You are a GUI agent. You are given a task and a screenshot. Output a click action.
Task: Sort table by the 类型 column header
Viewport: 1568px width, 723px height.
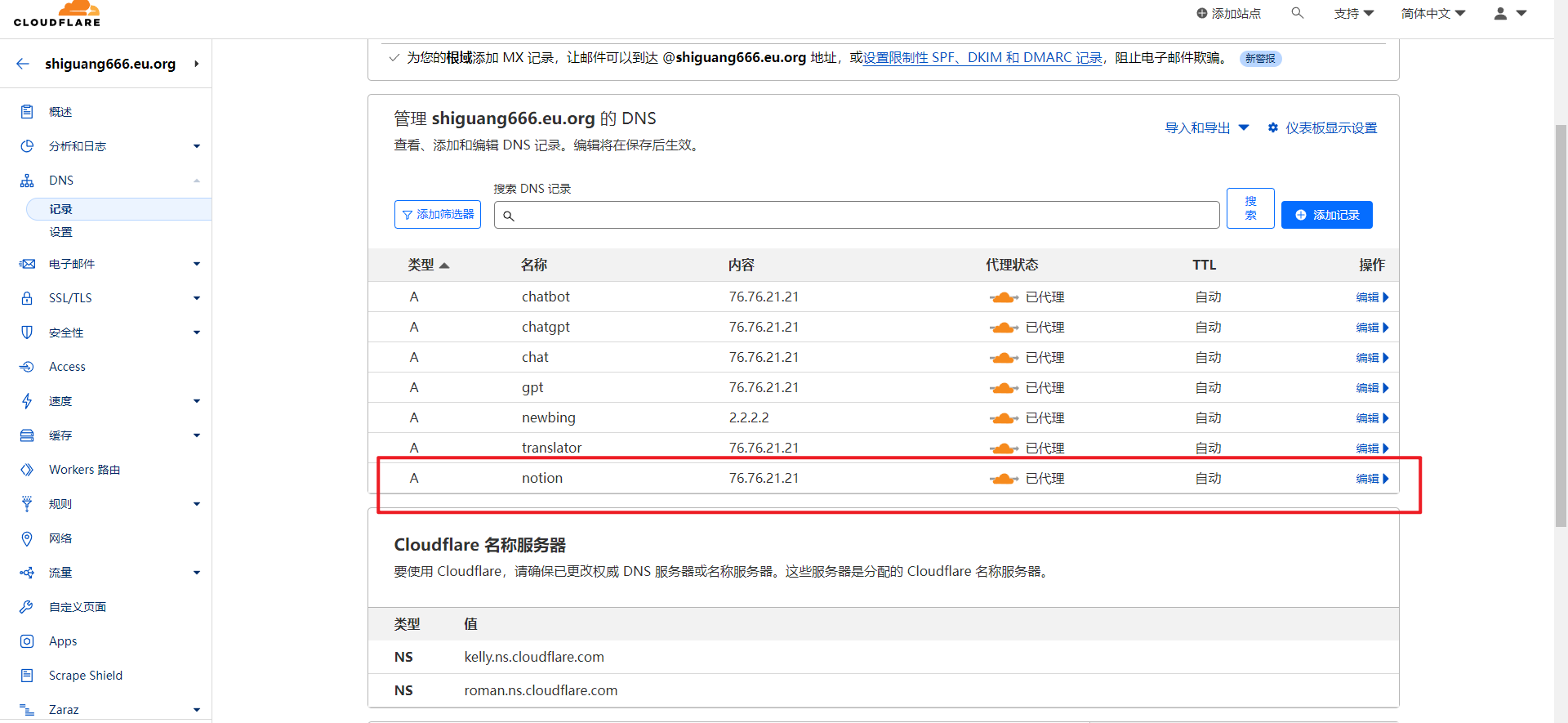(428, 265)
